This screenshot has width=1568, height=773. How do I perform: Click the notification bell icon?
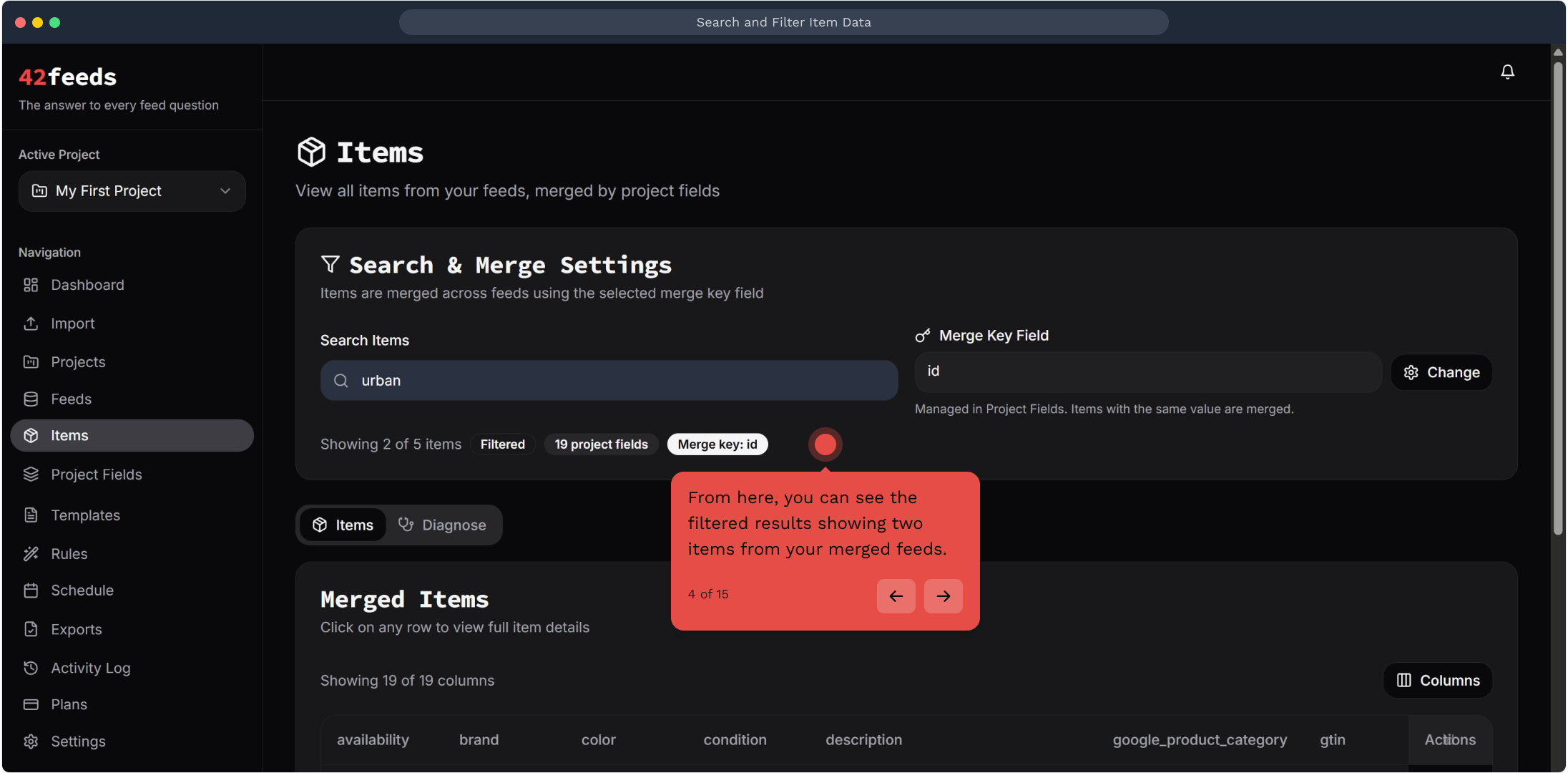pyautogui.click(x=1507, y=72)
